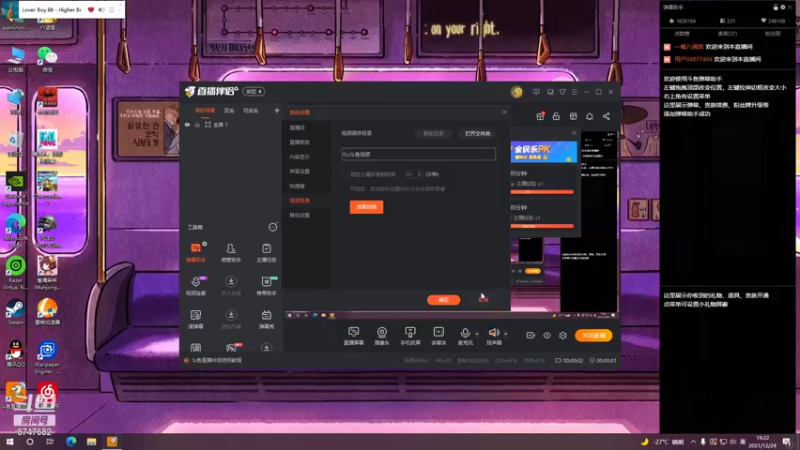800x450 pixels.
Task: Open the type selector pill beside logo
Action: point(253,91)
